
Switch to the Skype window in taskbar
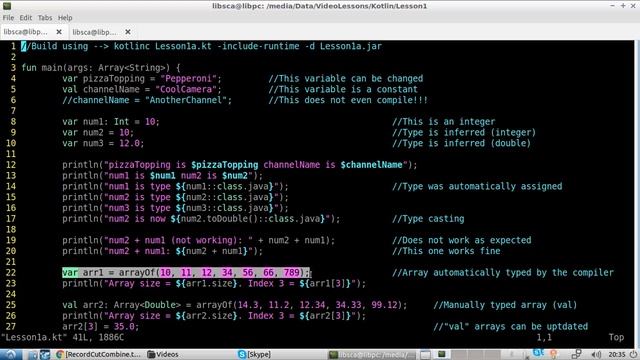pos(254,354)
